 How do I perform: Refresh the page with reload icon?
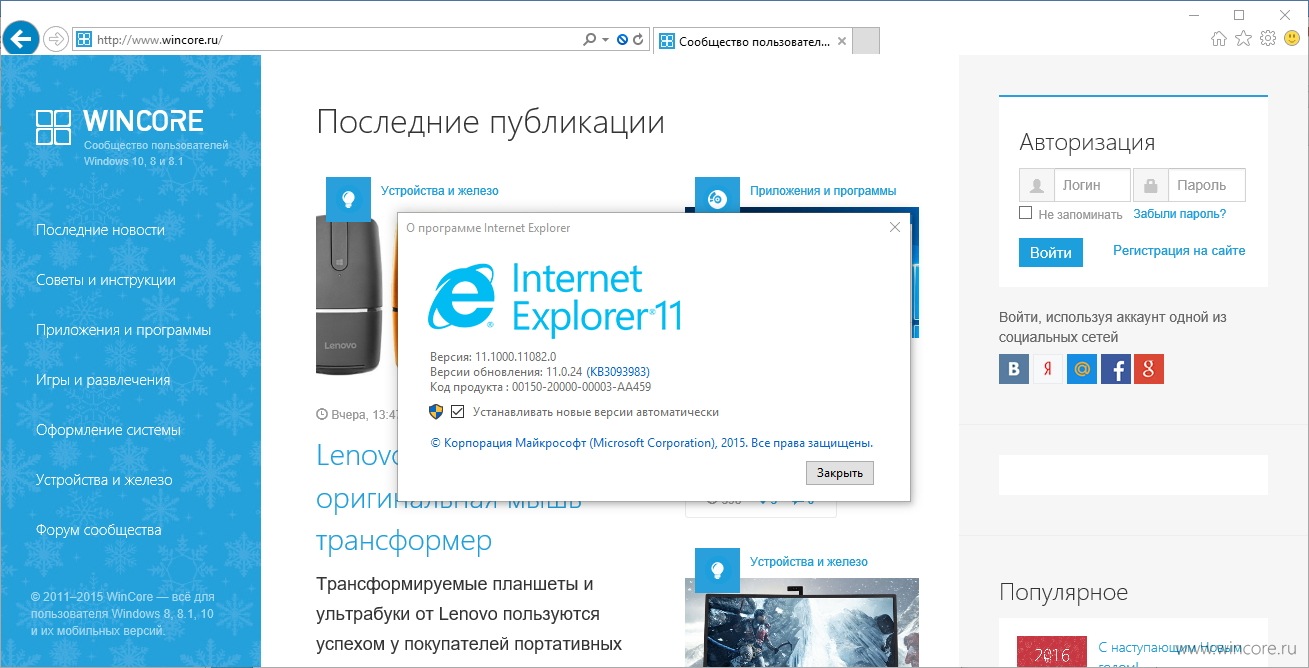(637, 40)
